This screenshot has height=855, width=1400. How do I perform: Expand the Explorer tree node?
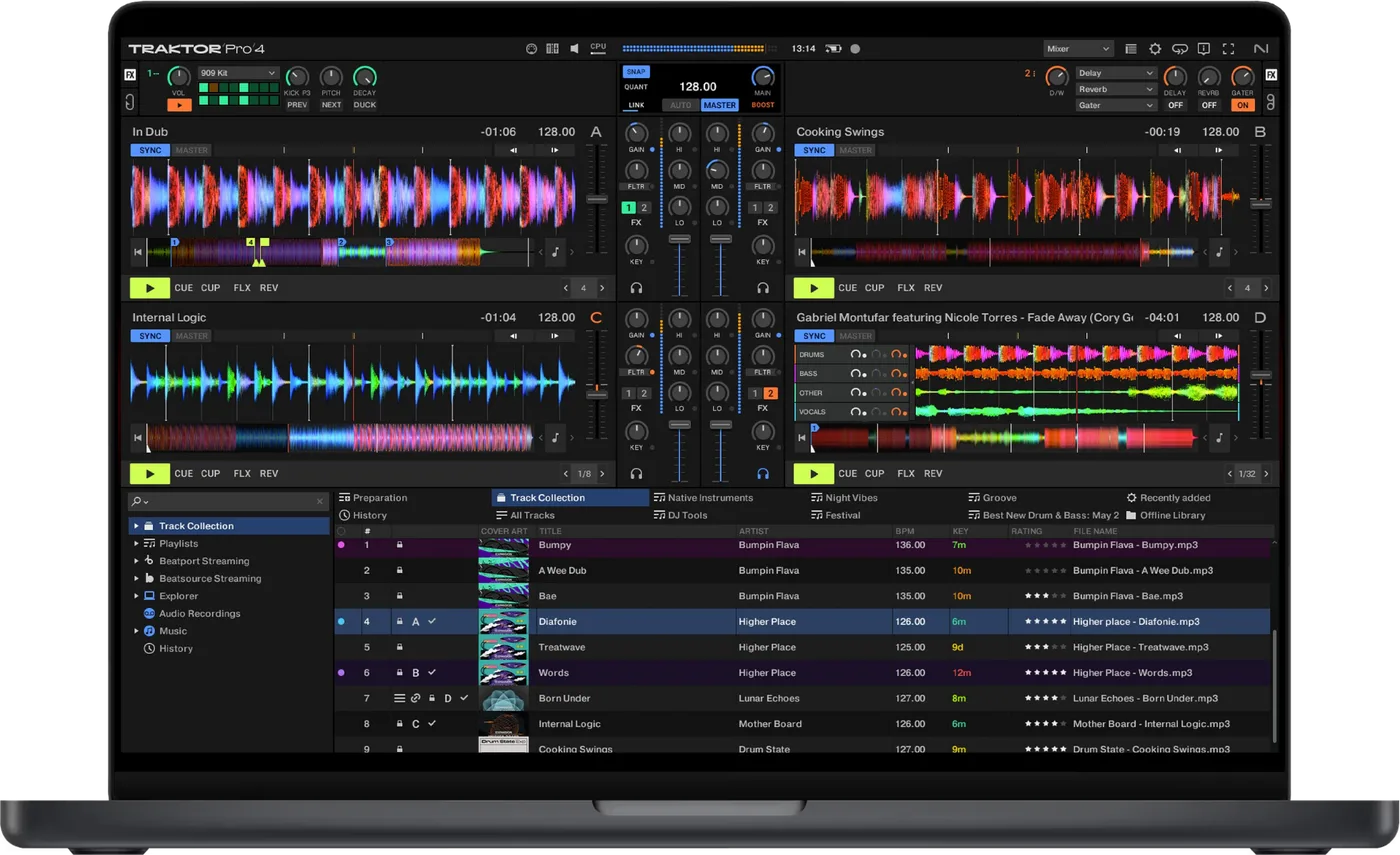[x=136, y=596]
